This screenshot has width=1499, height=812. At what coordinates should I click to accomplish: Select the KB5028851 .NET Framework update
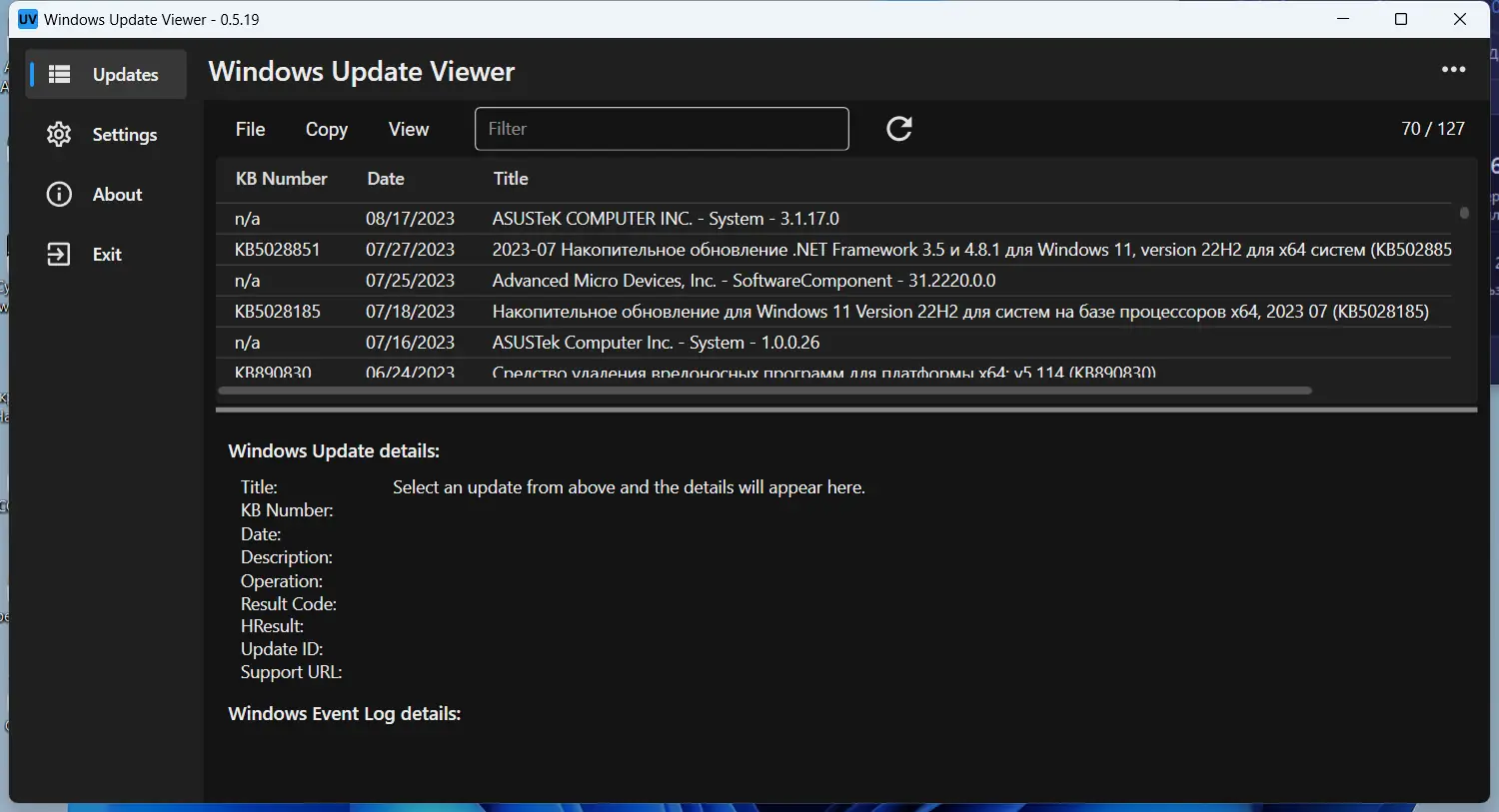(x=700, y=249)
